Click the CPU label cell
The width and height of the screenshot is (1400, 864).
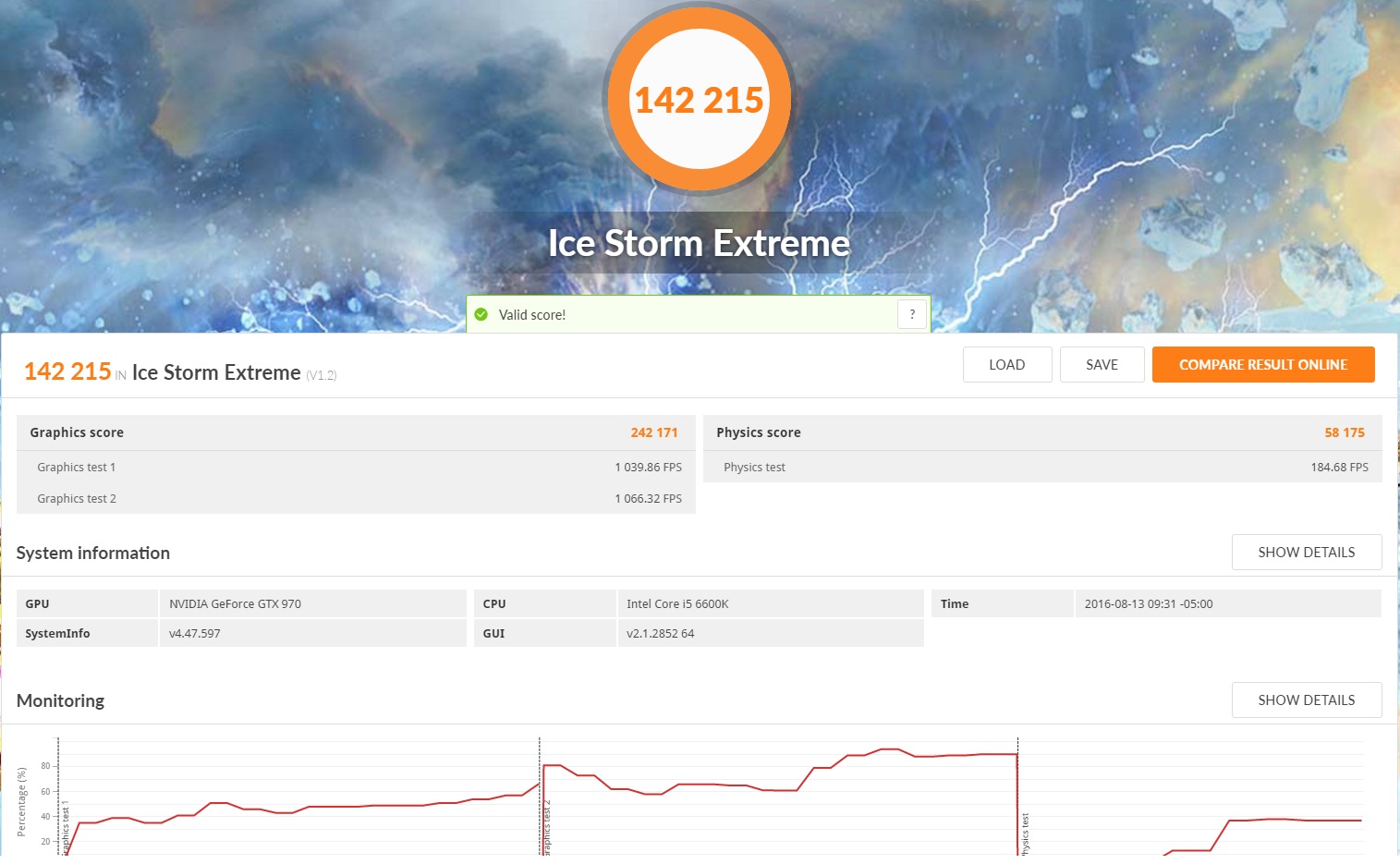(x=544, y=603)
